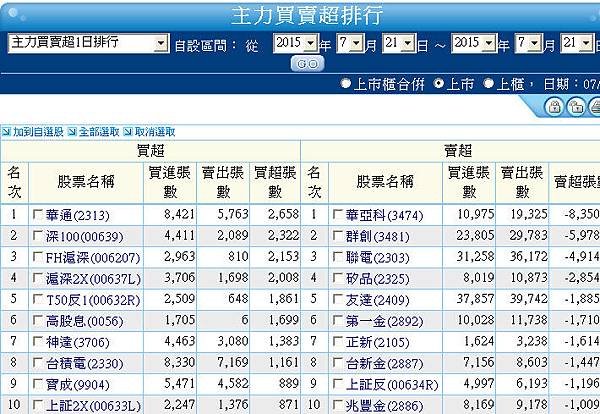Open the start month 7 dropdown
Image resolution: width=600 pixels, height=414 pixels.
click(350, 43)
